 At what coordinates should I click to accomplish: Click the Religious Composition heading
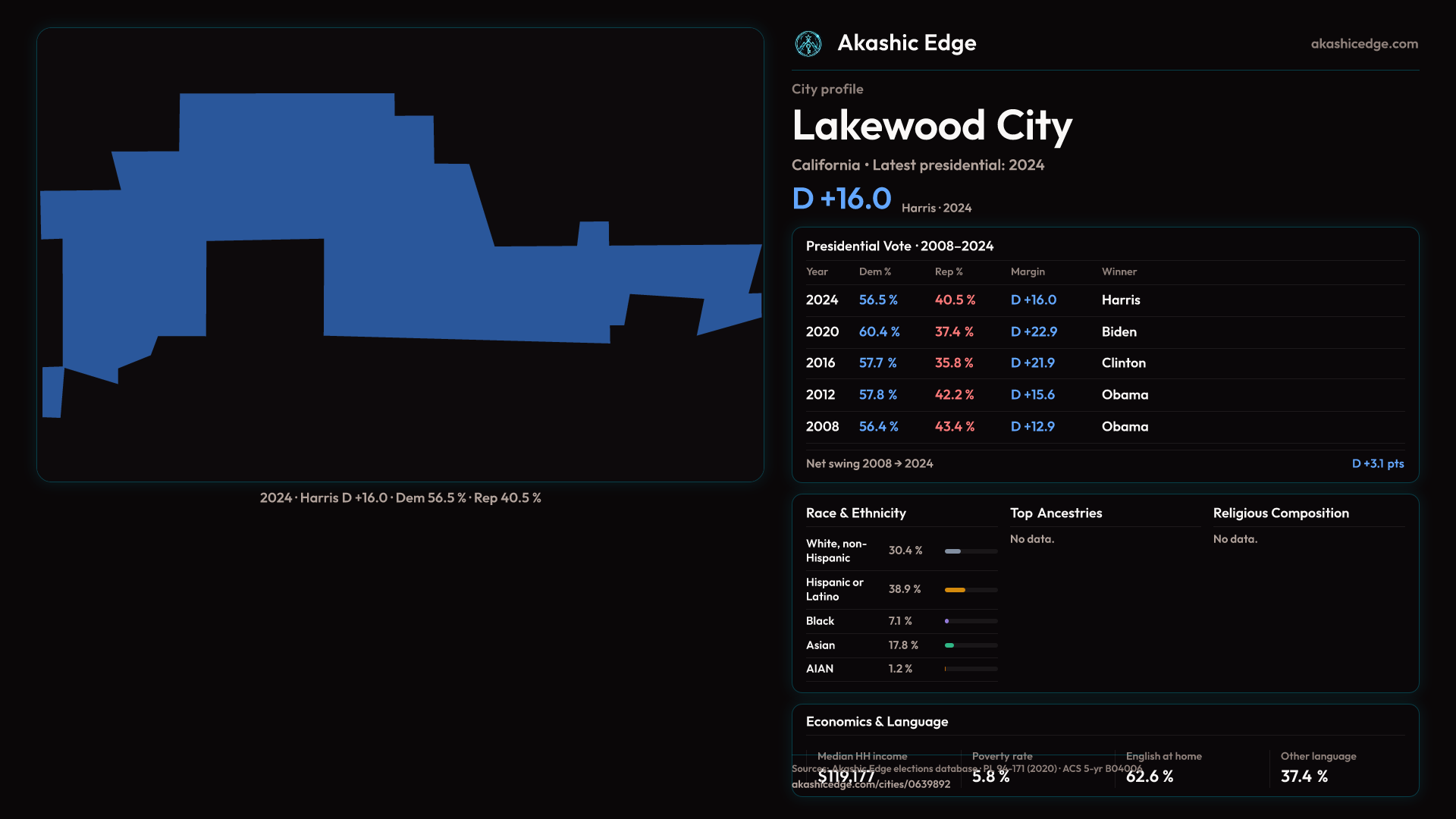pyautogui.click(x=1280, y=513)
